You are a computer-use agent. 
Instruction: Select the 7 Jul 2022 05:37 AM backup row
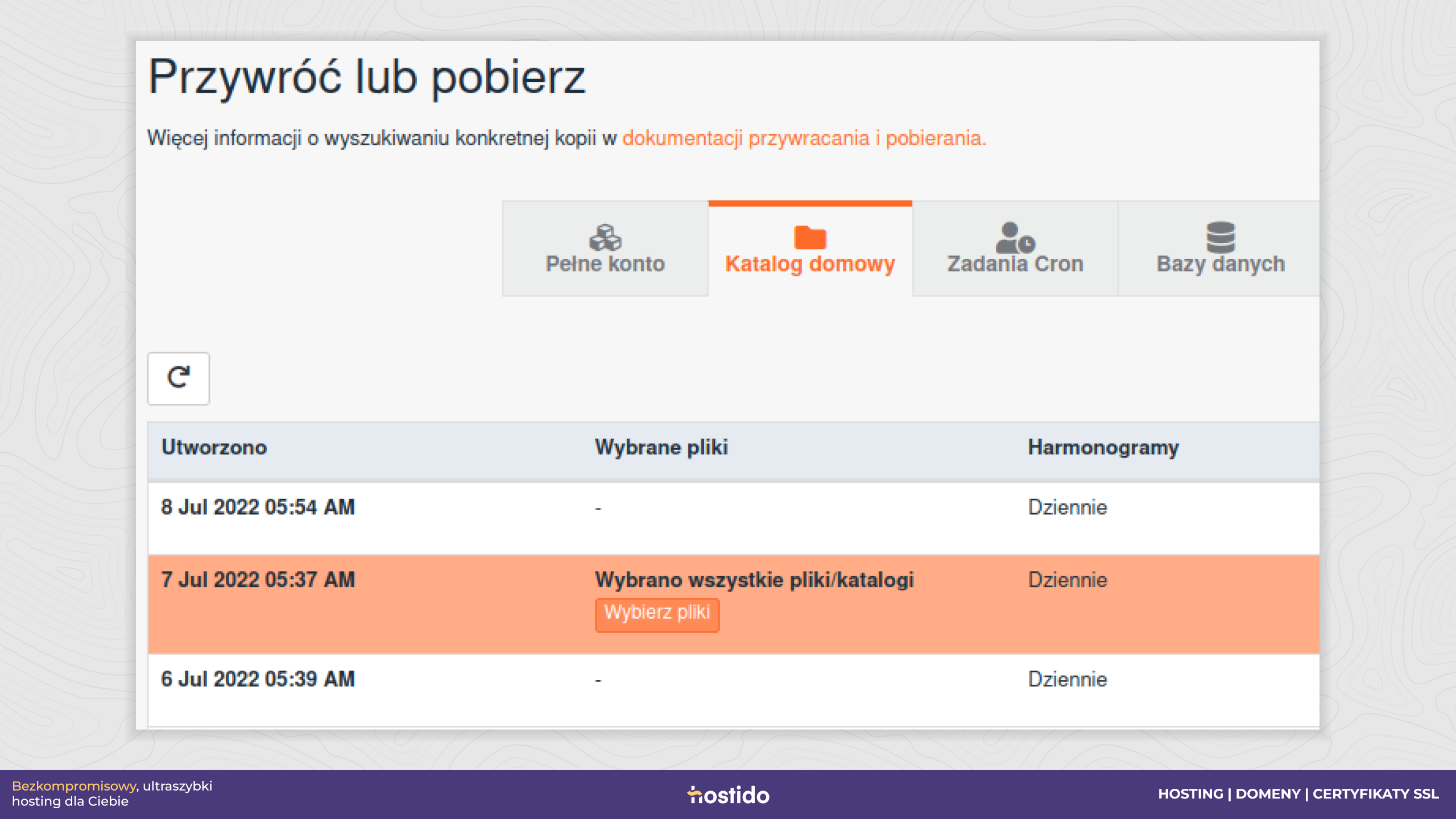click(734, 604)
